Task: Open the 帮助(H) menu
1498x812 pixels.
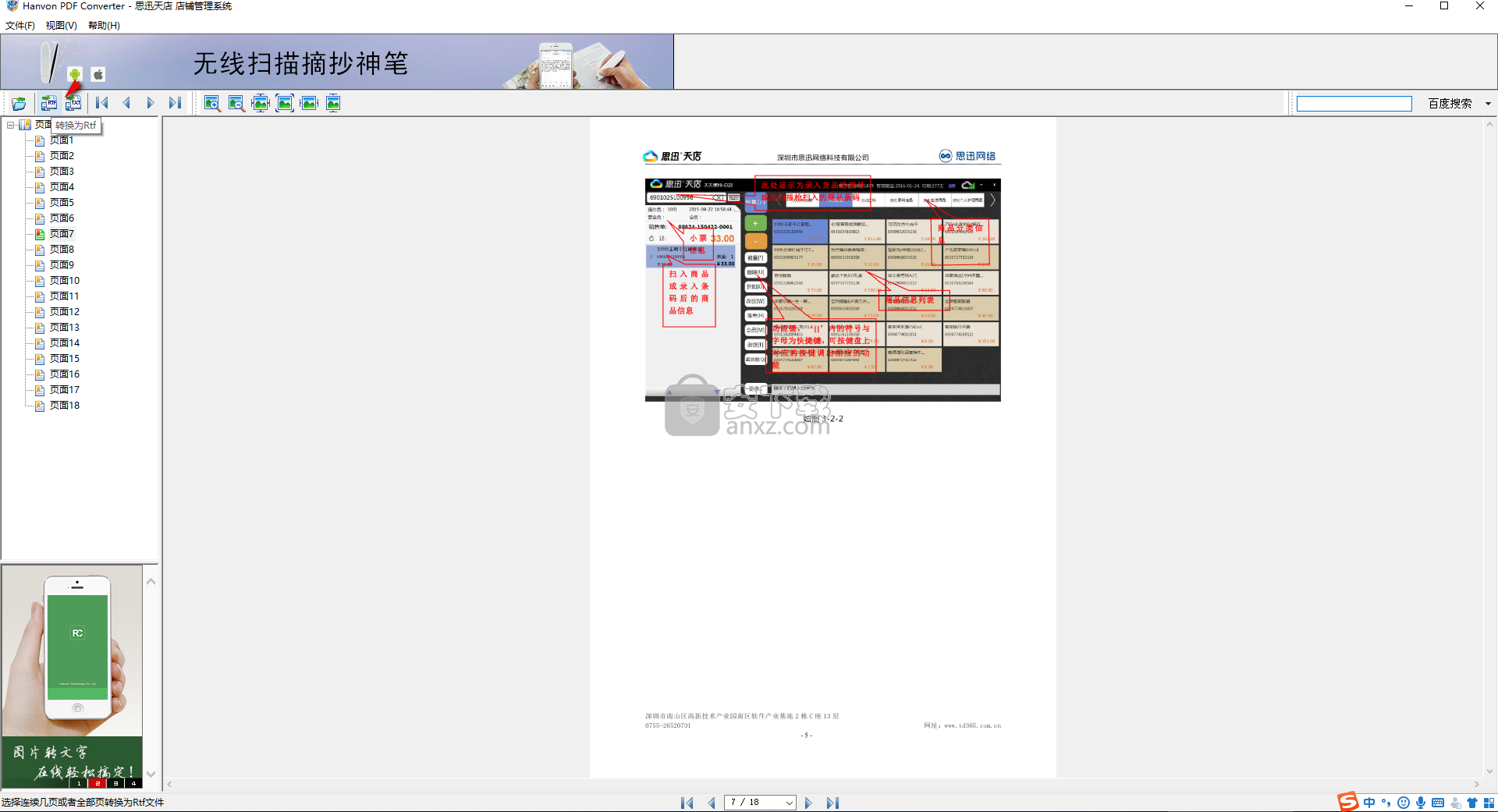Action: pyautogui.click(x=104, y=26)
